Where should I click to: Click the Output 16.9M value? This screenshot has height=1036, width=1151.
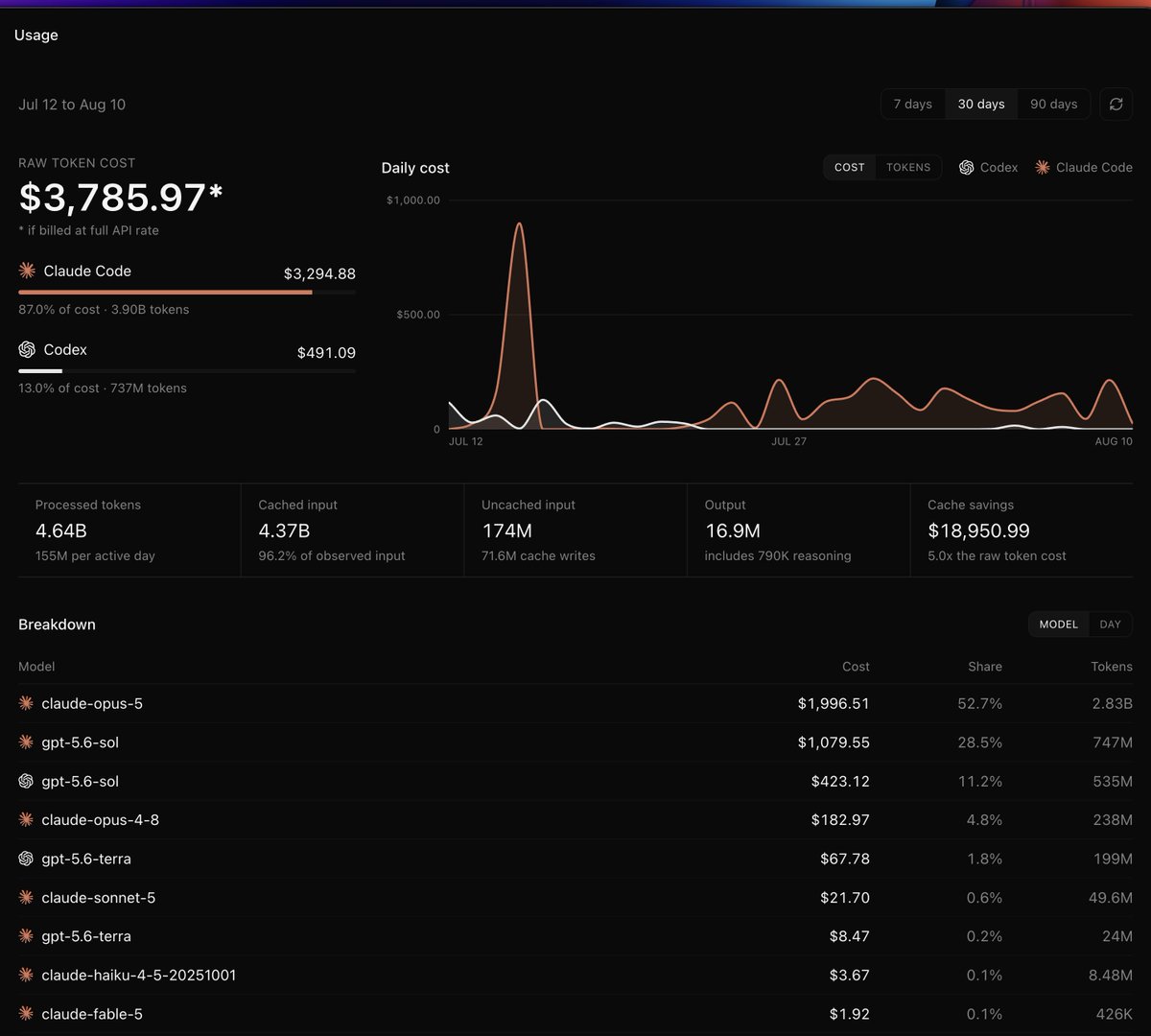tap(735, 530)
